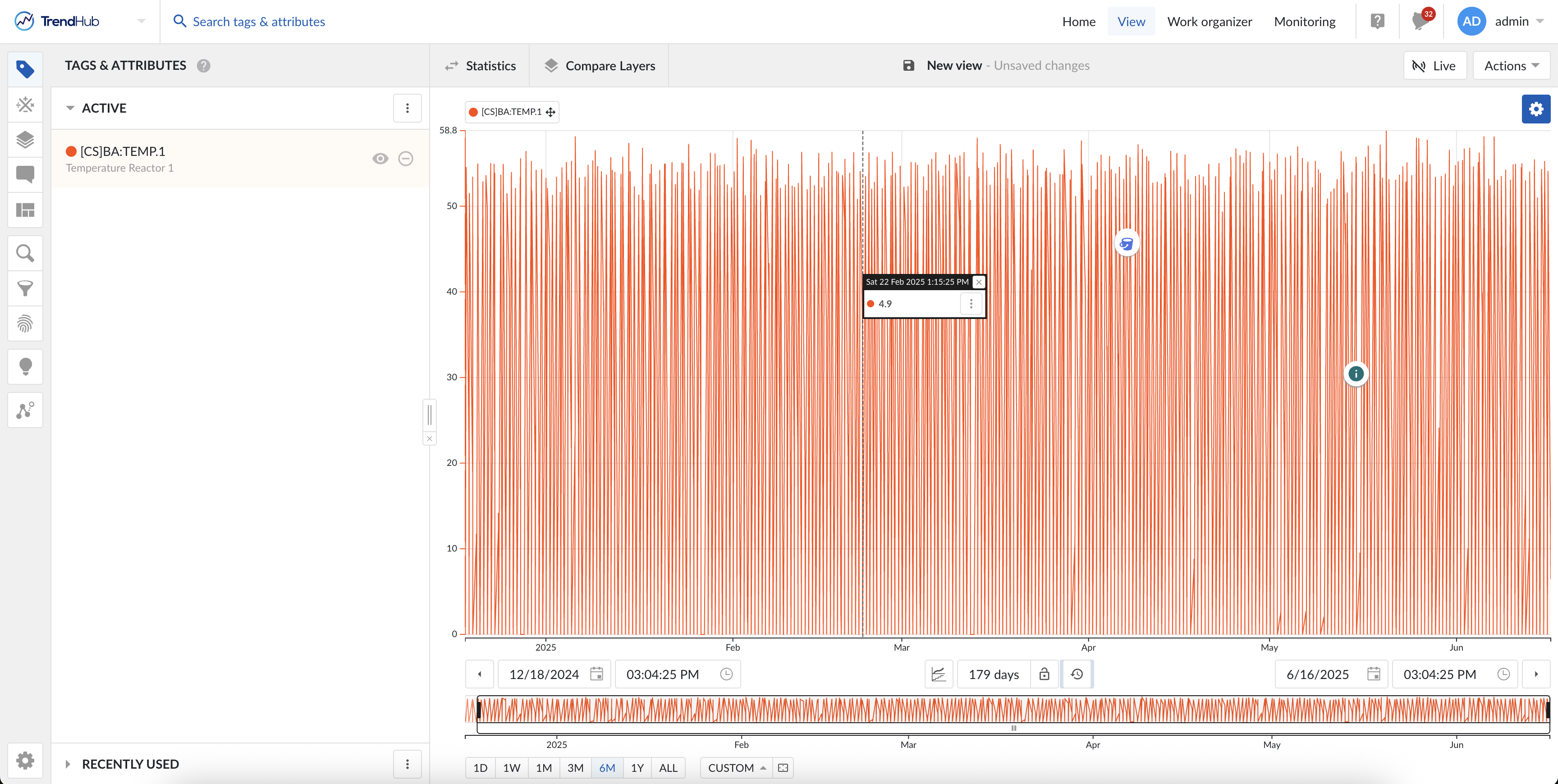Viewport: 1558px width, 784px height.
Task: Open the search magnifier sidebar tool
Action: (x=25, y=253)
